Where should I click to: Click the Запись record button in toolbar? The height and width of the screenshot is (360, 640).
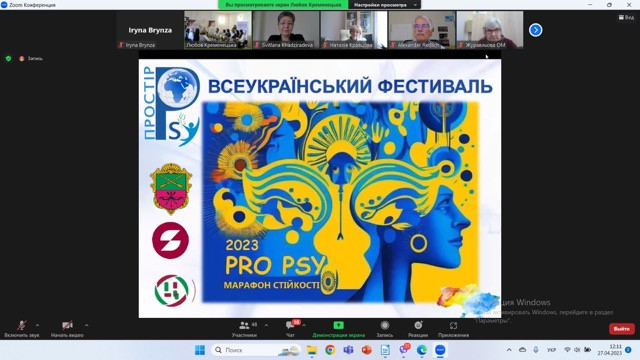384,329
